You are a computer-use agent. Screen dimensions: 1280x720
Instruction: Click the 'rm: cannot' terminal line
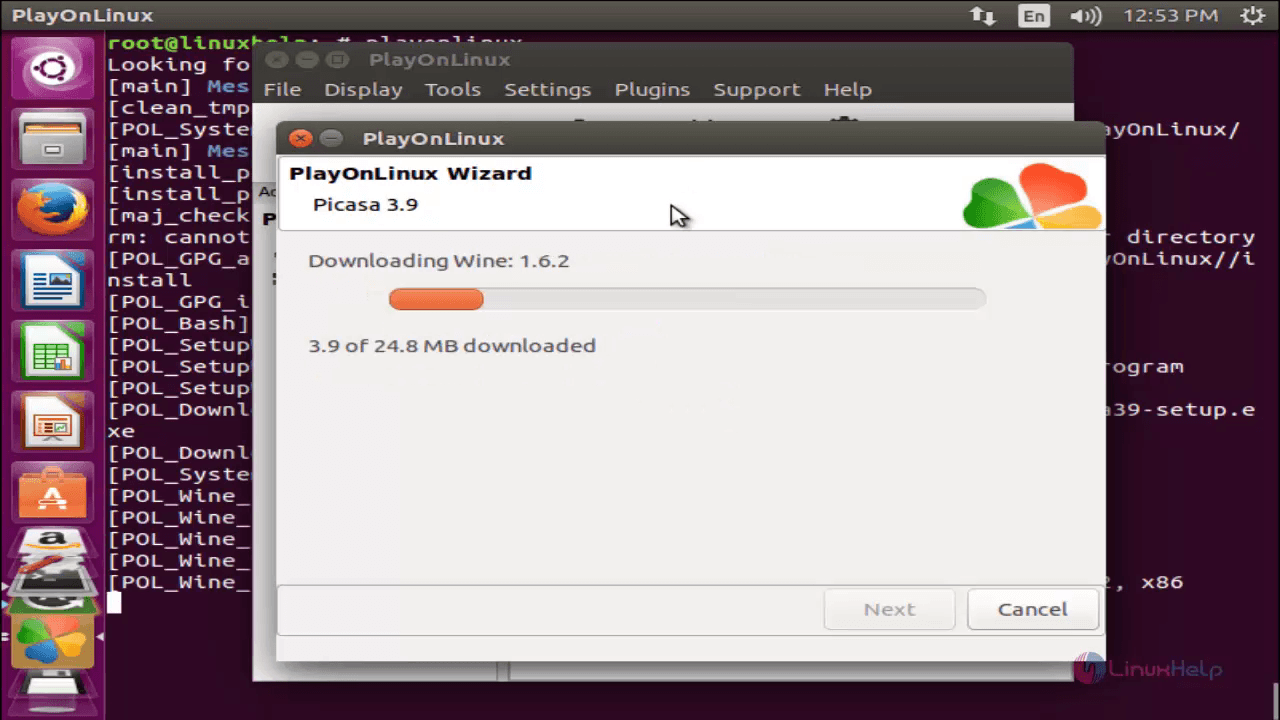(178, 237)
